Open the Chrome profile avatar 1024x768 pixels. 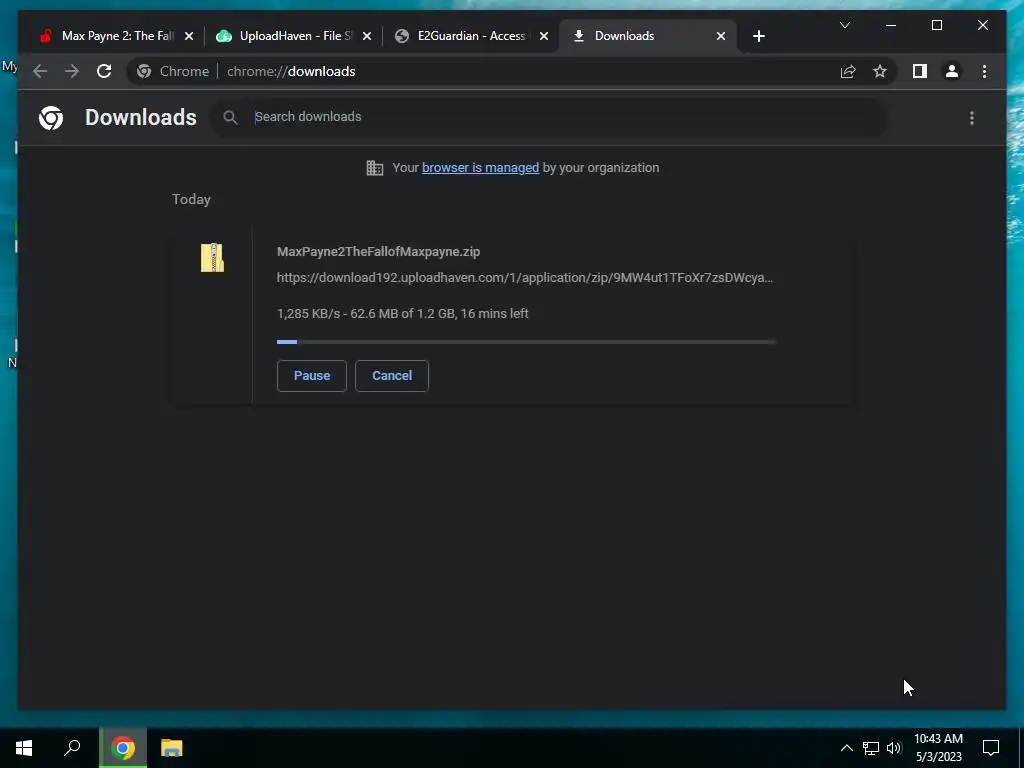(952, 71)
